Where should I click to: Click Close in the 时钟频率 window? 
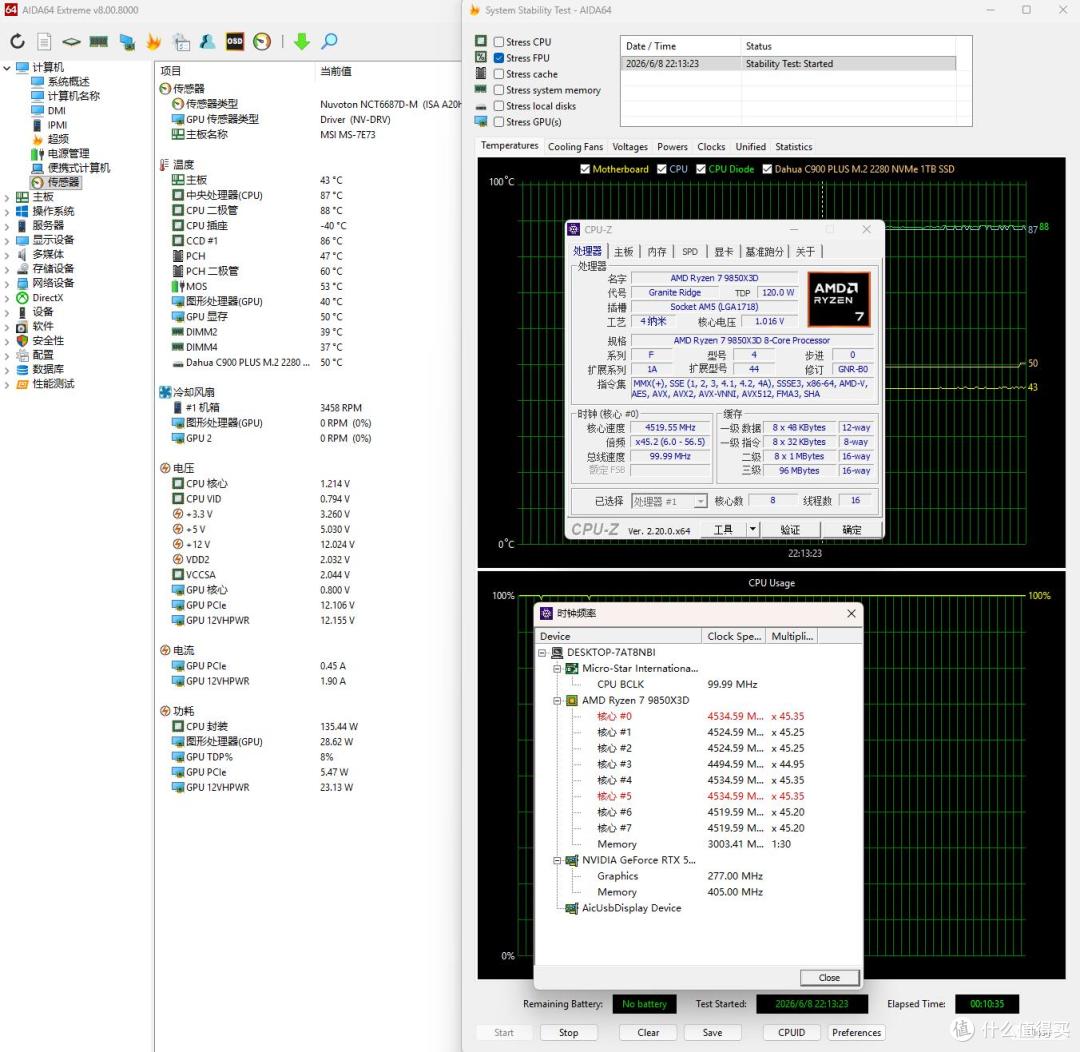click(829, 978)
